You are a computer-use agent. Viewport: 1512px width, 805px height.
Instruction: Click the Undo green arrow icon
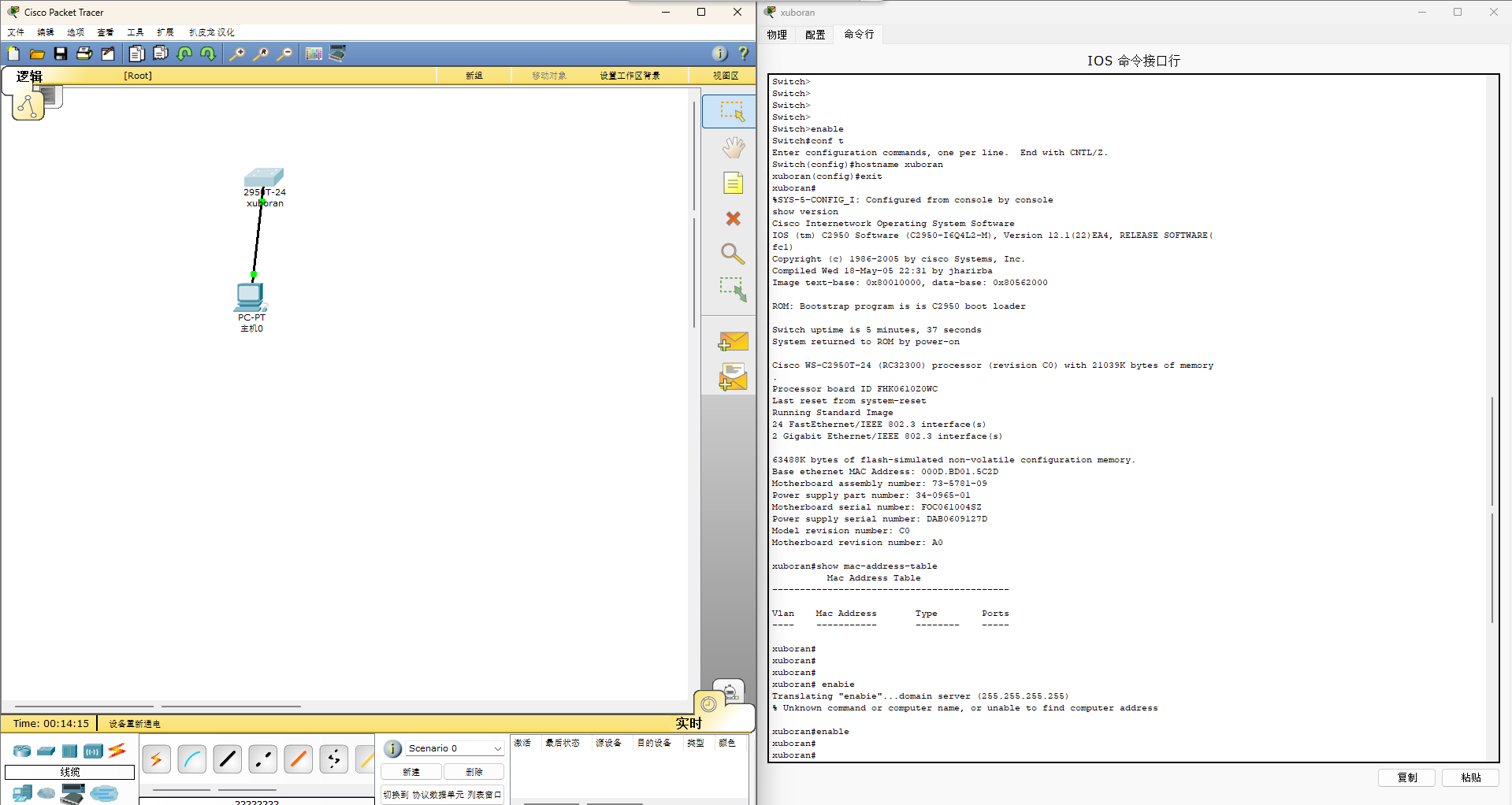(184, 54)
